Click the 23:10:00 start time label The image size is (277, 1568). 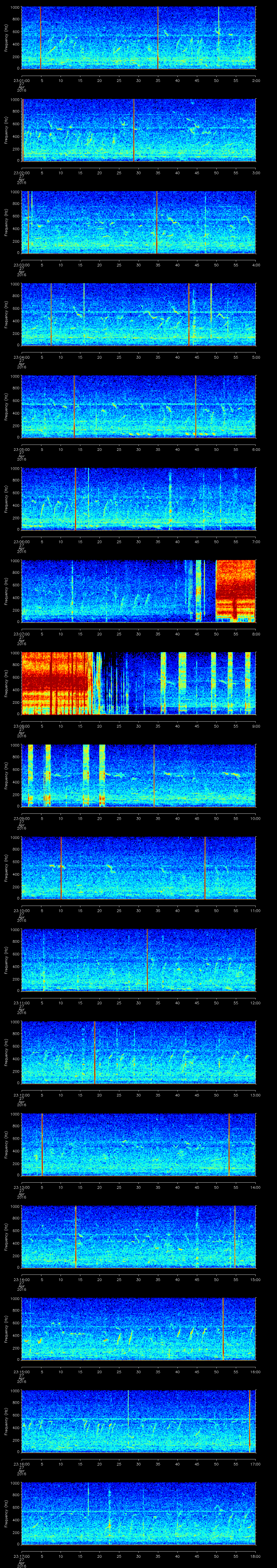(21, 910)
